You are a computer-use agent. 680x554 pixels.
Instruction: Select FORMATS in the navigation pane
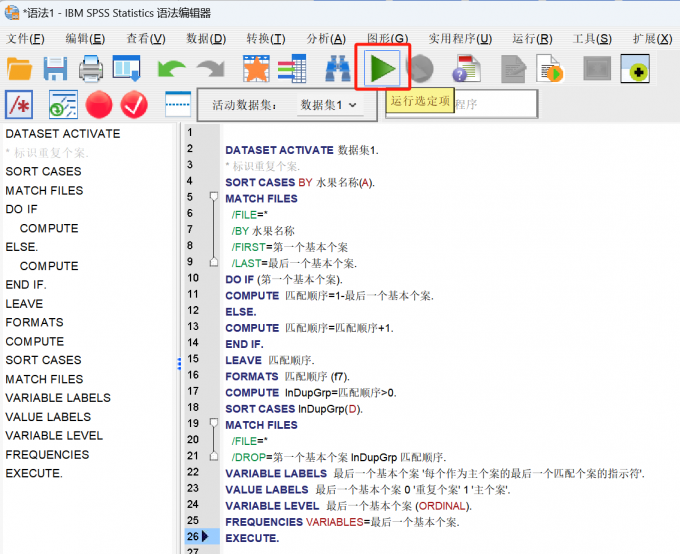34,322
